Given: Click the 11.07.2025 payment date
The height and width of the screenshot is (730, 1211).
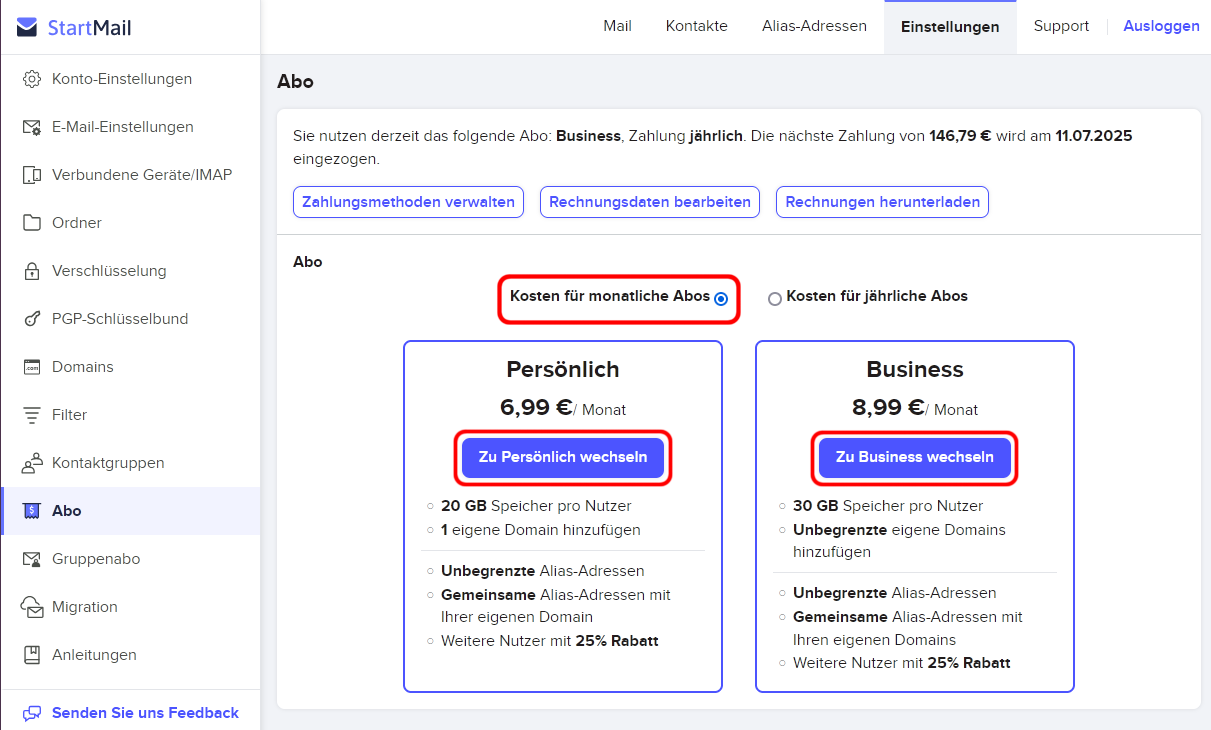Looking at the screenshot, I should coord(1094,136).
